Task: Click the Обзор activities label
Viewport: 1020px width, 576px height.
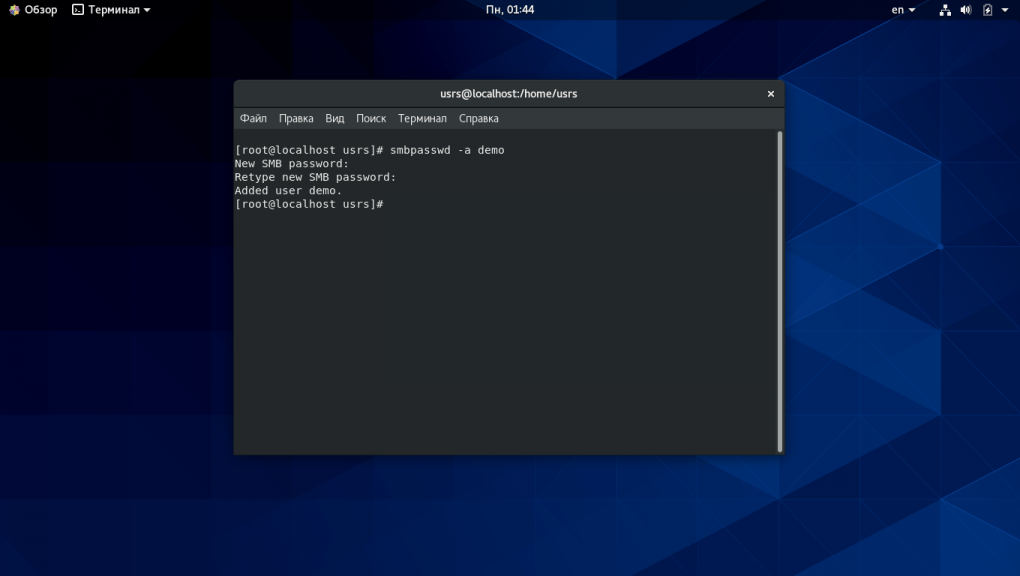Action: pos(41,10)
